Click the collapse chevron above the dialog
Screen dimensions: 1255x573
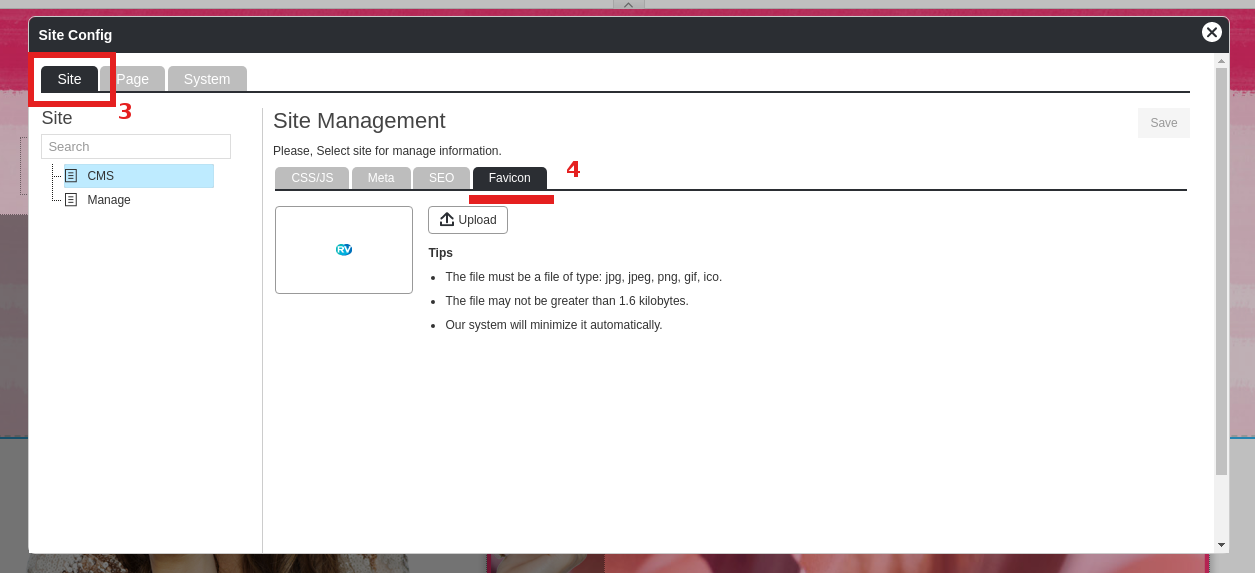click(x=628, y=5)
